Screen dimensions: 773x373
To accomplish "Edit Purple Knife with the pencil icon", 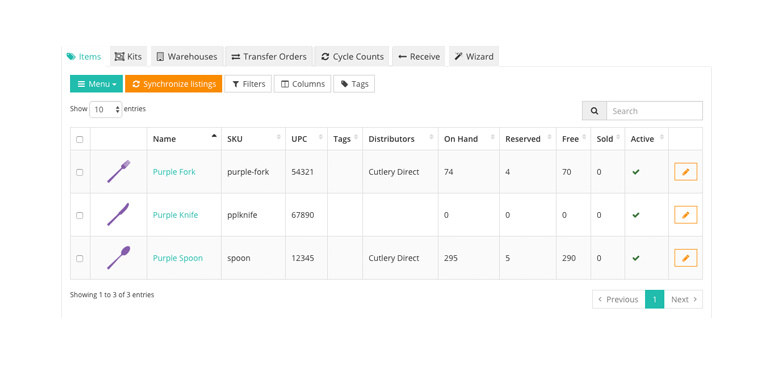I will click(686, 215).
